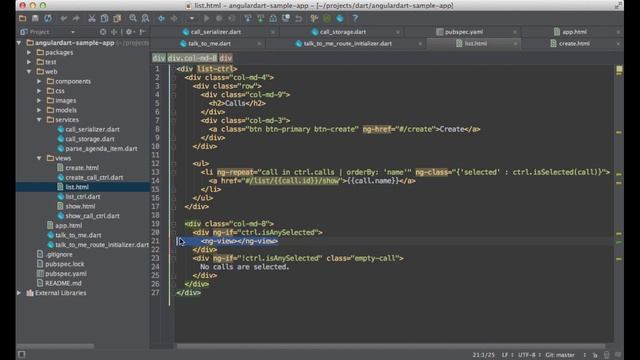Click the Replace magnifier icon
This screenshot has width=640, height=360.
[145, 18]
